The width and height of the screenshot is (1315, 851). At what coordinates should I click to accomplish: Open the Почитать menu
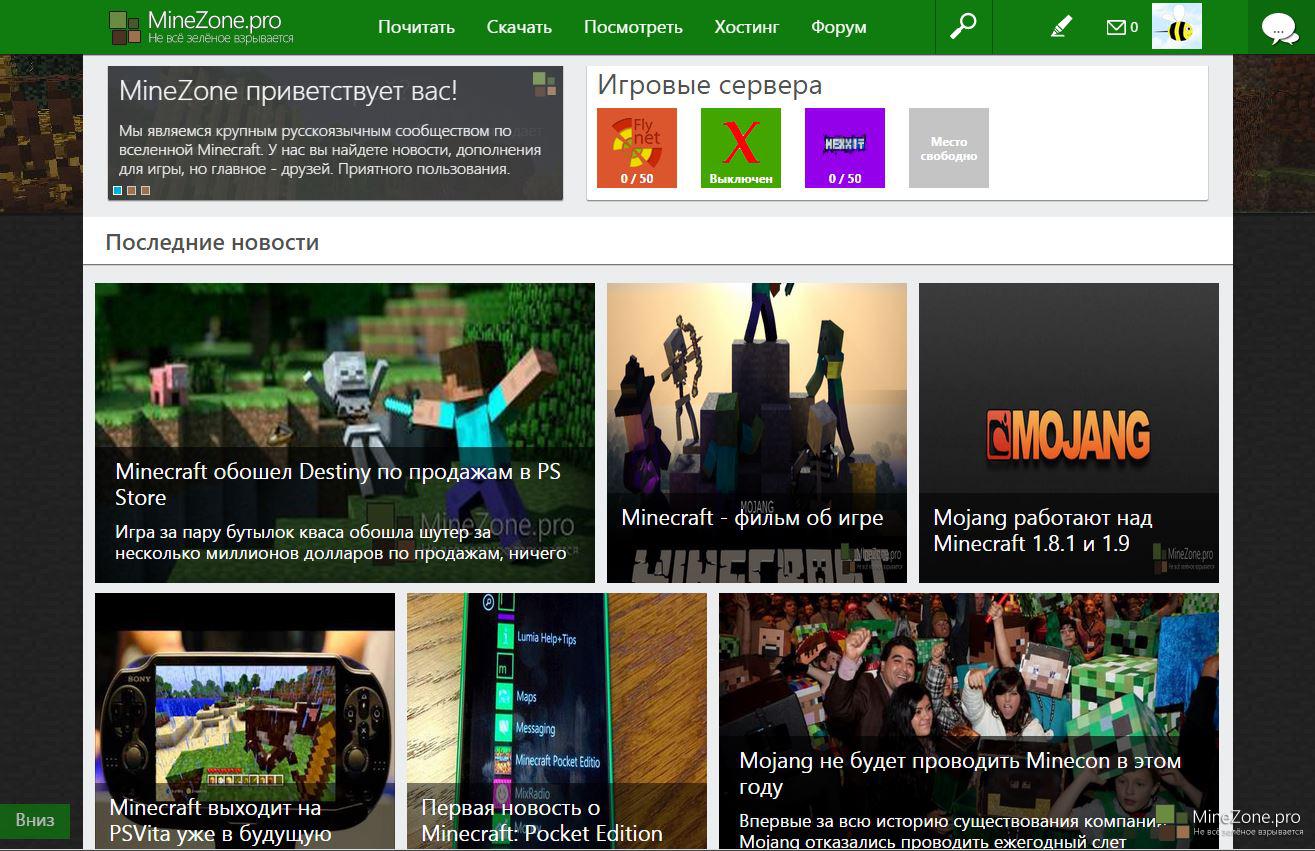tap(416, 27)
